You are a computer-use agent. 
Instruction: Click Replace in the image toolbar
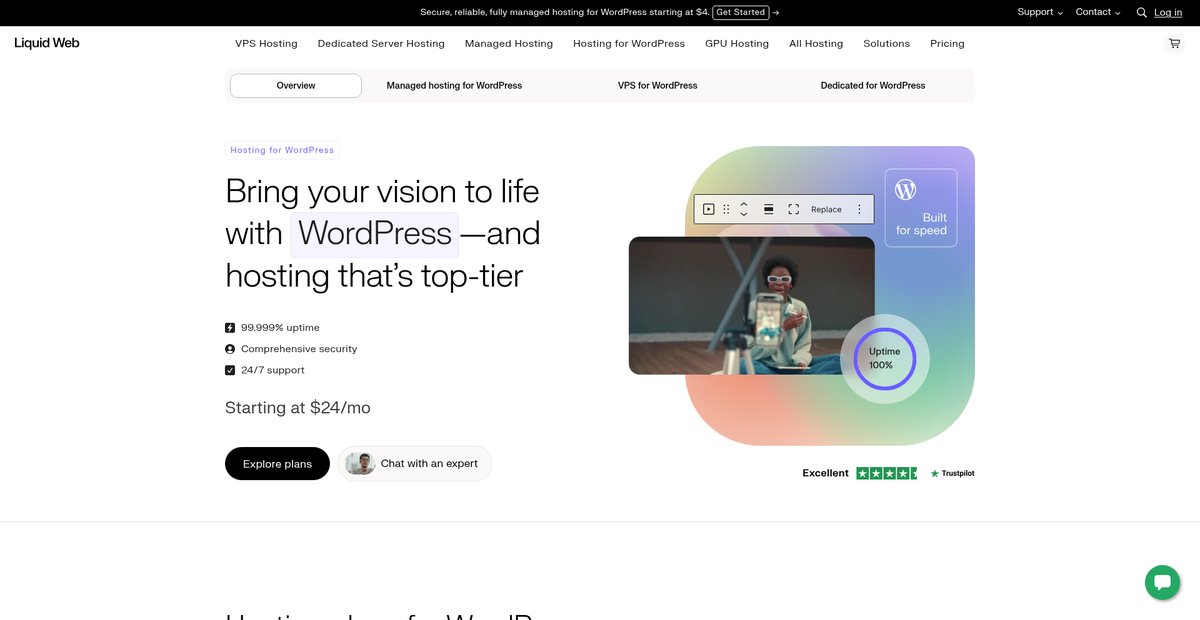(x=826, y=209)
